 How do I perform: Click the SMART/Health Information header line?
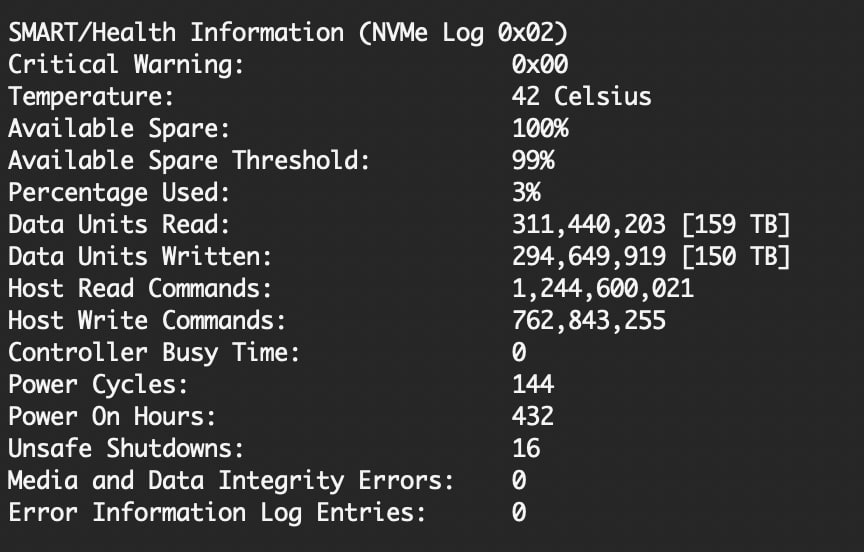[288, 32]
